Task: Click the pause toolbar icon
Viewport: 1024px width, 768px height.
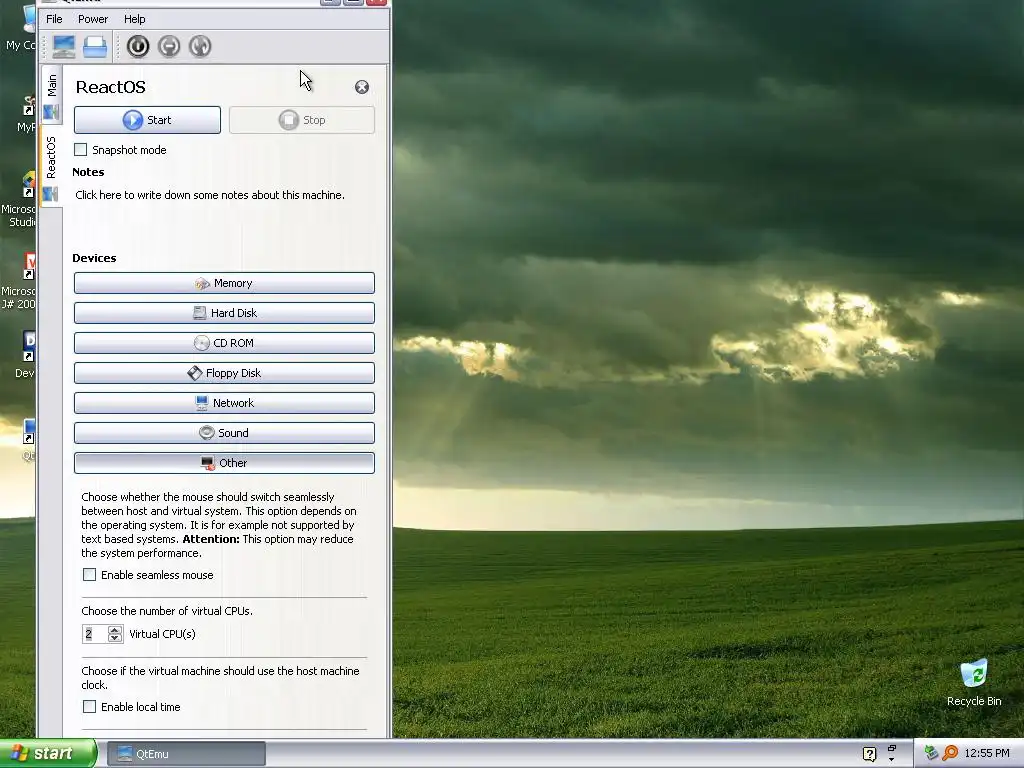Action: pyautogui.click(x=169, y=46)
